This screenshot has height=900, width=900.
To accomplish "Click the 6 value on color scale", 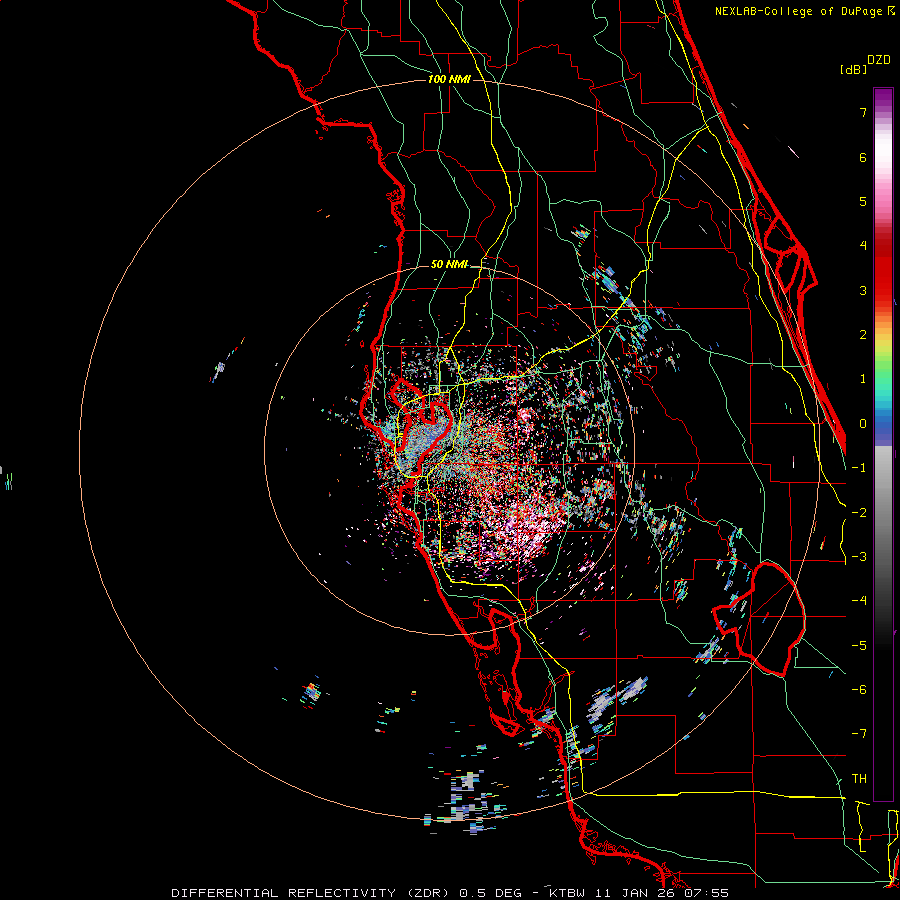I will 863,157.
